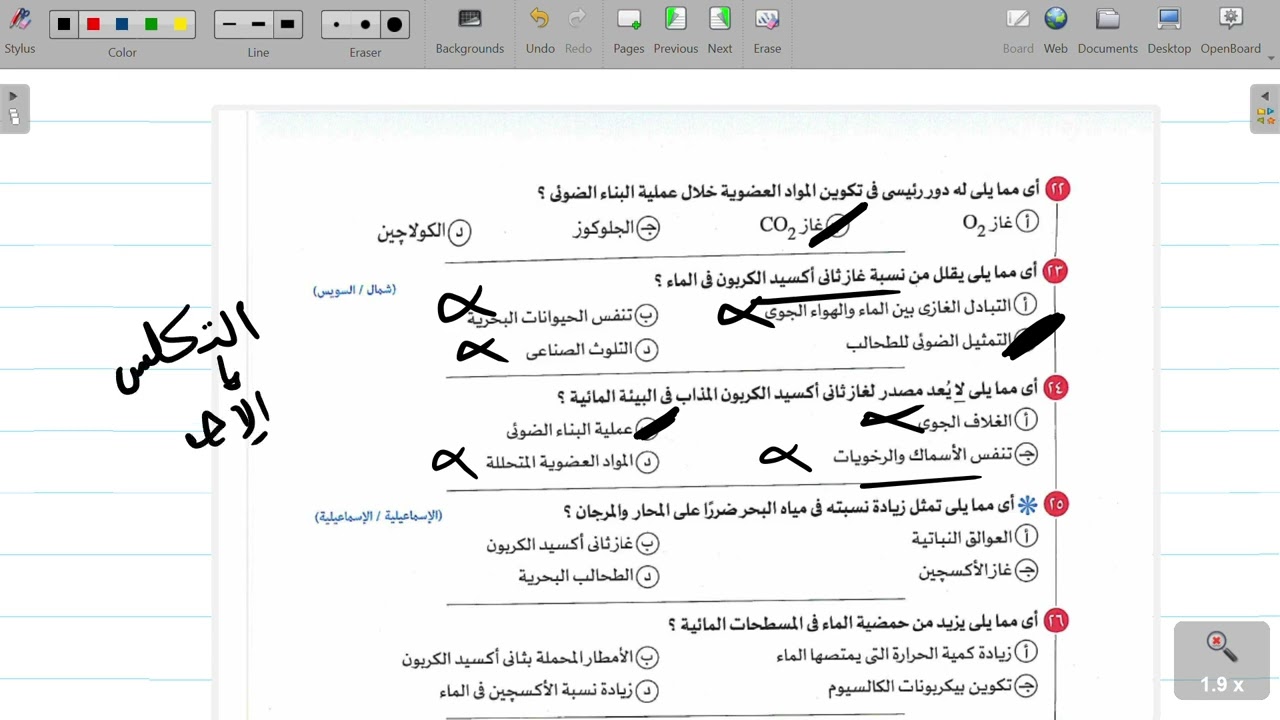Click the option 'زيادة نسبة الأكسجين فى الماء'
Image resolution: width=1280 pixels, height=720 pixels.
tap(549, 690)
